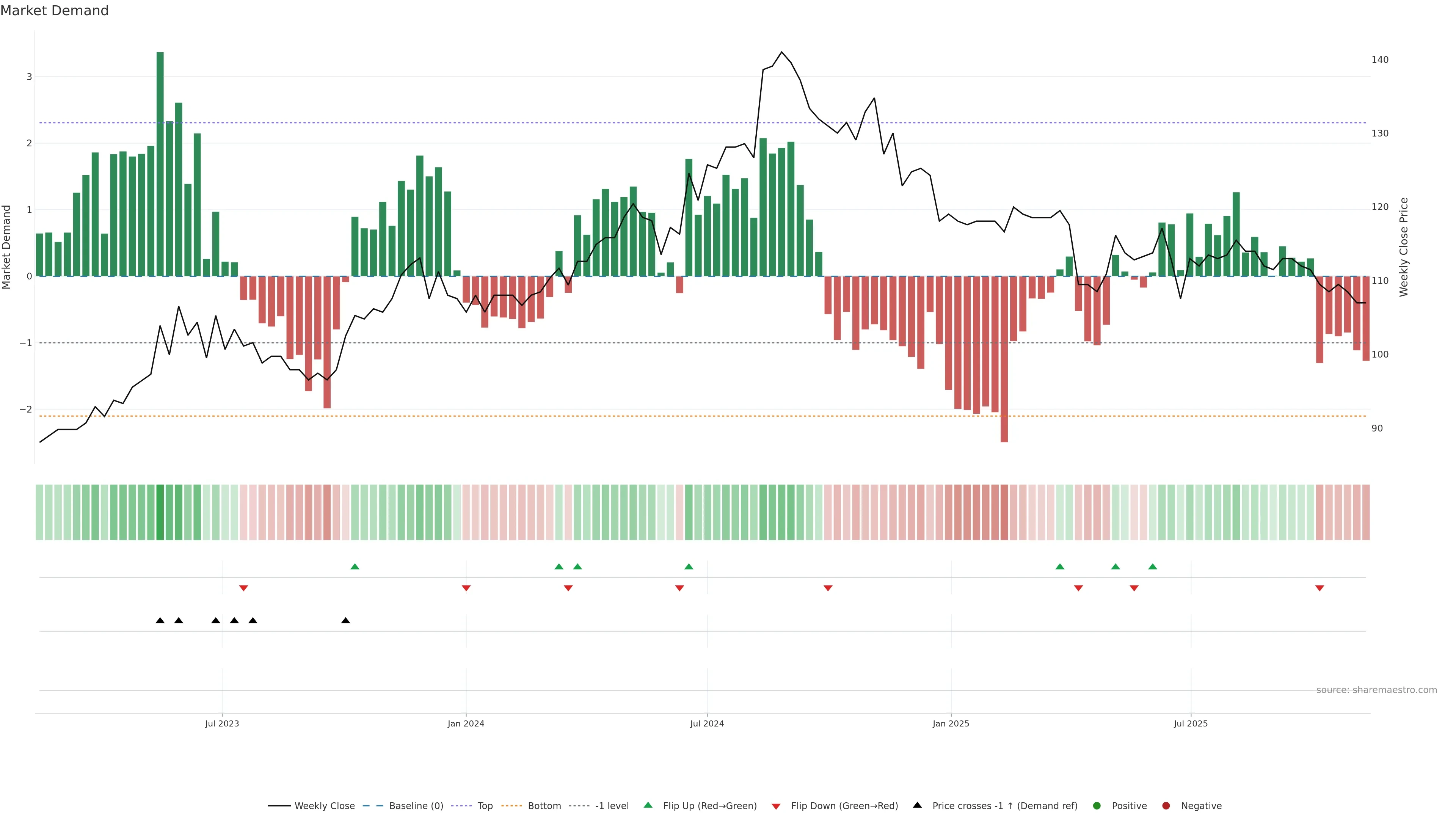This screenshot has height=819, width=1456.
Task: Toggle the -1 level legend entry
Action: [612, 806]
